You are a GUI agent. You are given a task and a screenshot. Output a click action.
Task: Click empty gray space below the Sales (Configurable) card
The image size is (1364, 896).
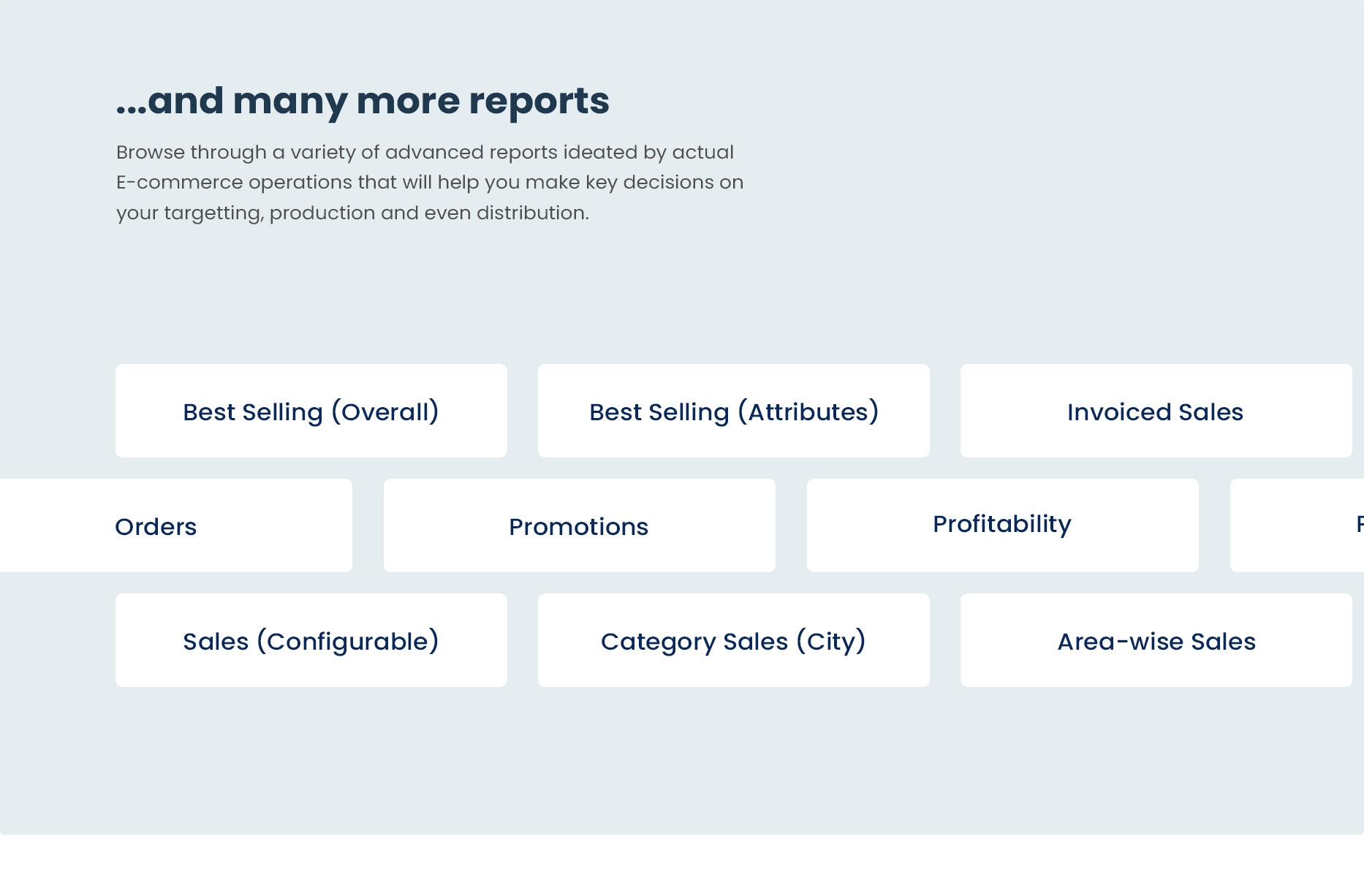(x=311, y=760)
